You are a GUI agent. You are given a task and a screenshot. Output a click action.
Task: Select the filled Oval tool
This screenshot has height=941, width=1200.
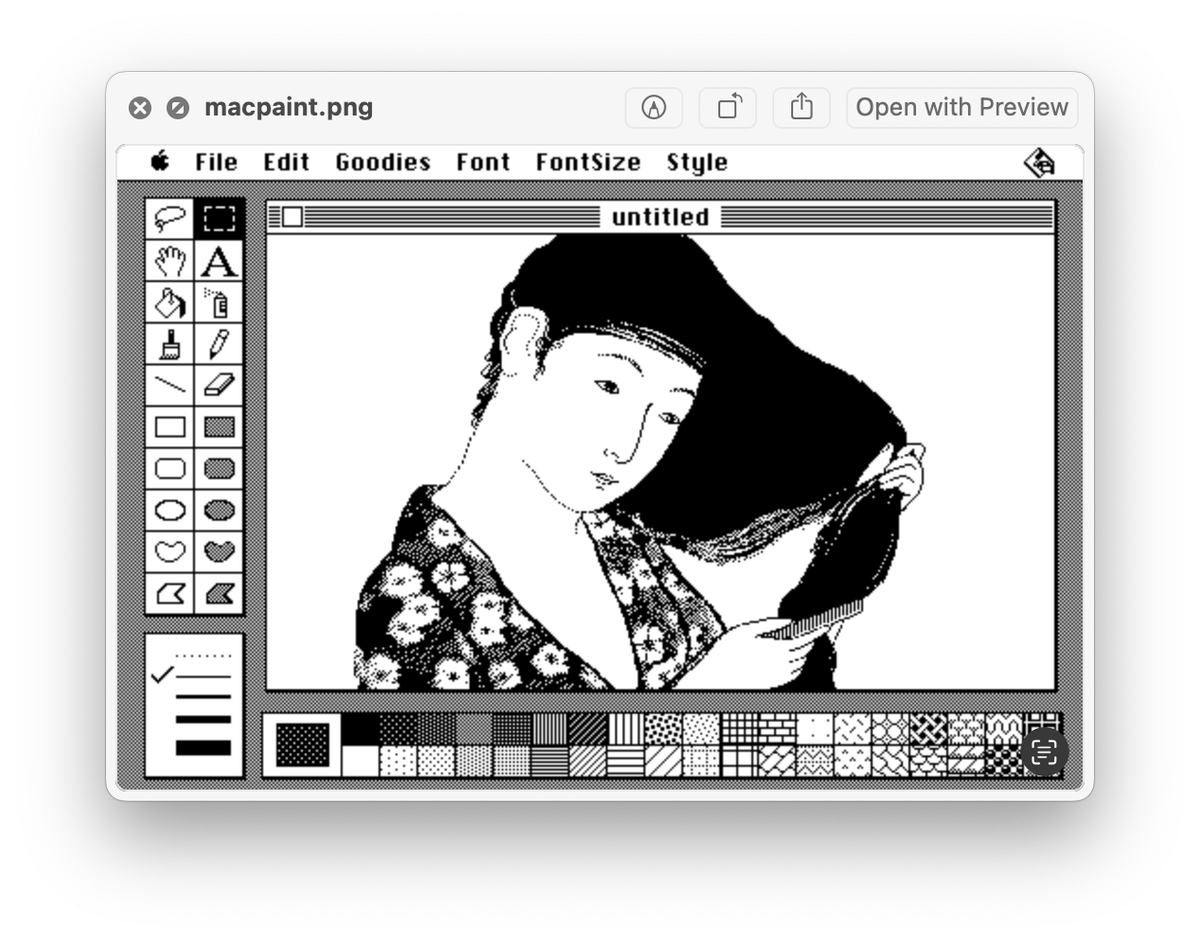219,510
